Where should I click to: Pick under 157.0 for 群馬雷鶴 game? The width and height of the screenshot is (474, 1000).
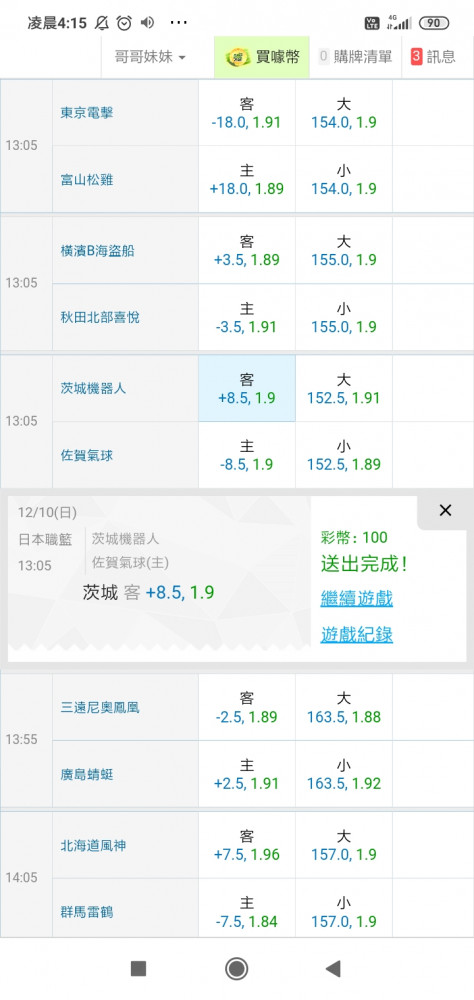click(344, 912)
